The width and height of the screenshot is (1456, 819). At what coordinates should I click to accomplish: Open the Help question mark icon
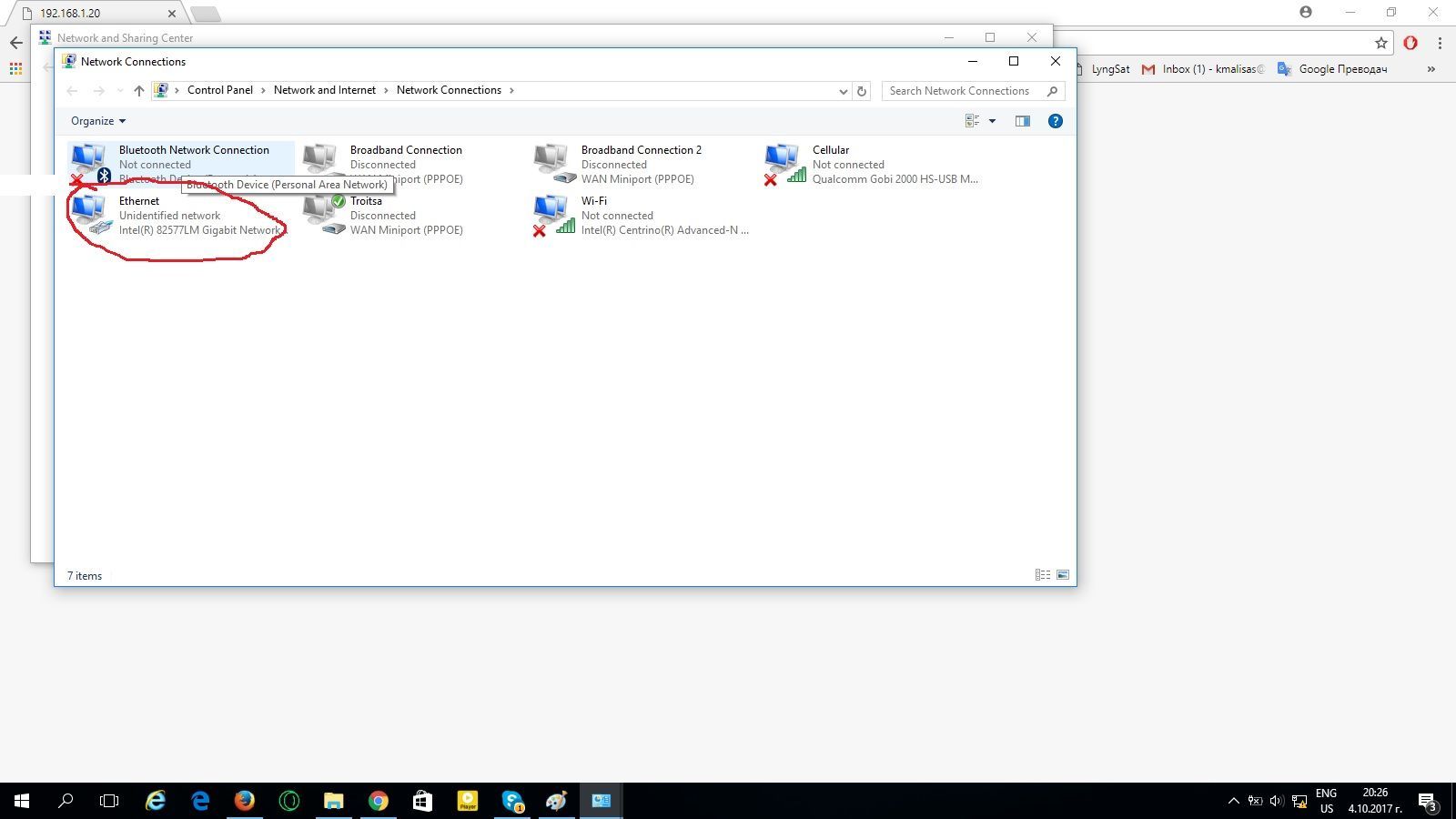(x=1055, y=121)
